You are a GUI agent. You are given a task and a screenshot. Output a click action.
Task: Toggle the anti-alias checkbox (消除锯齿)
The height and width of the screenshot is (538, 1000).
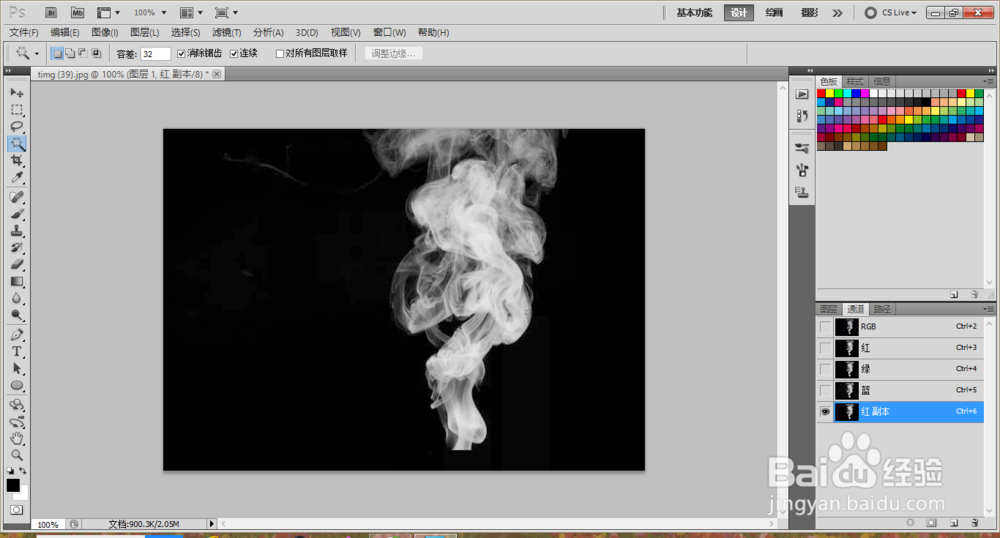[181, 54]
